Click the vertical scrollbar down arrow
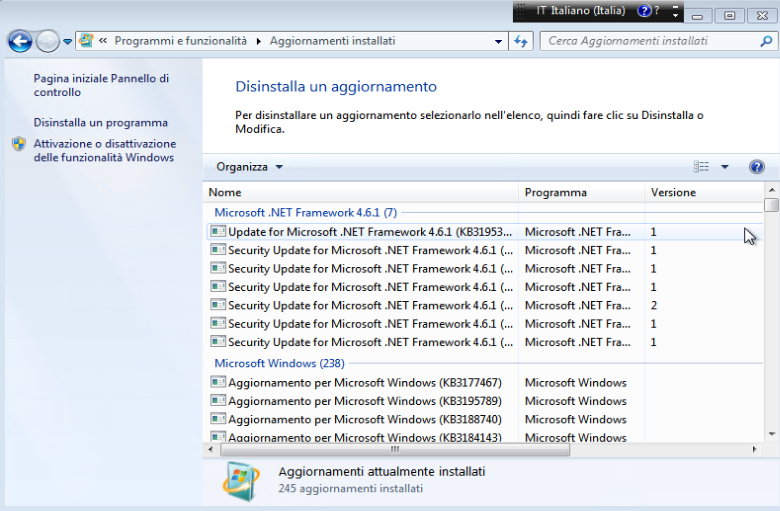Image resolution: width=780 pixels, height=511 pixels. (772, 434)
